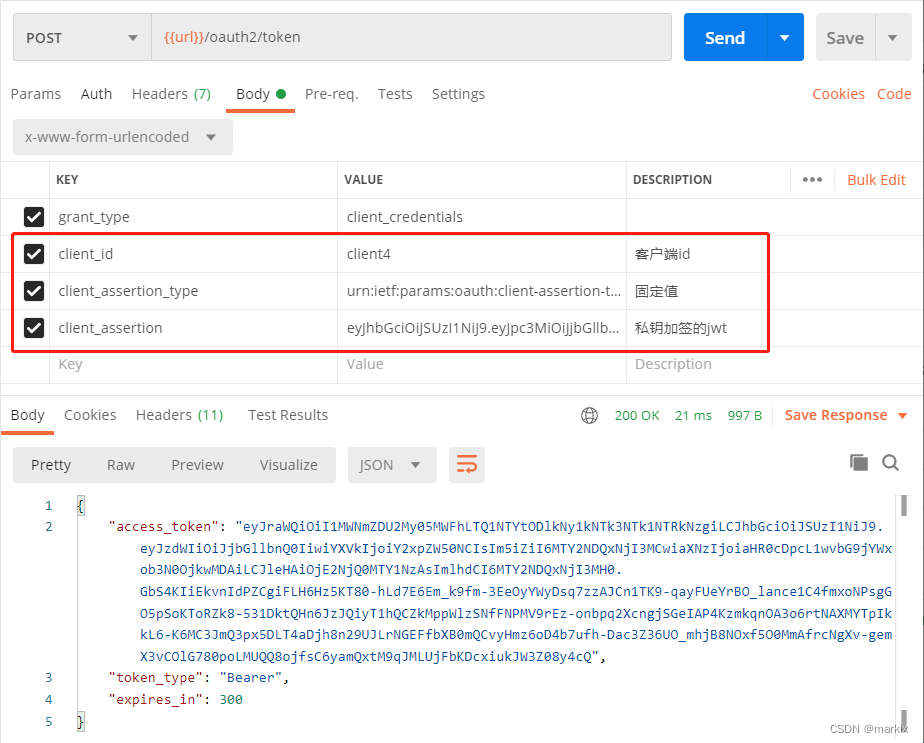Click the globe network icon near response status
Screen dimensions: 924x743
click(589, 414)
